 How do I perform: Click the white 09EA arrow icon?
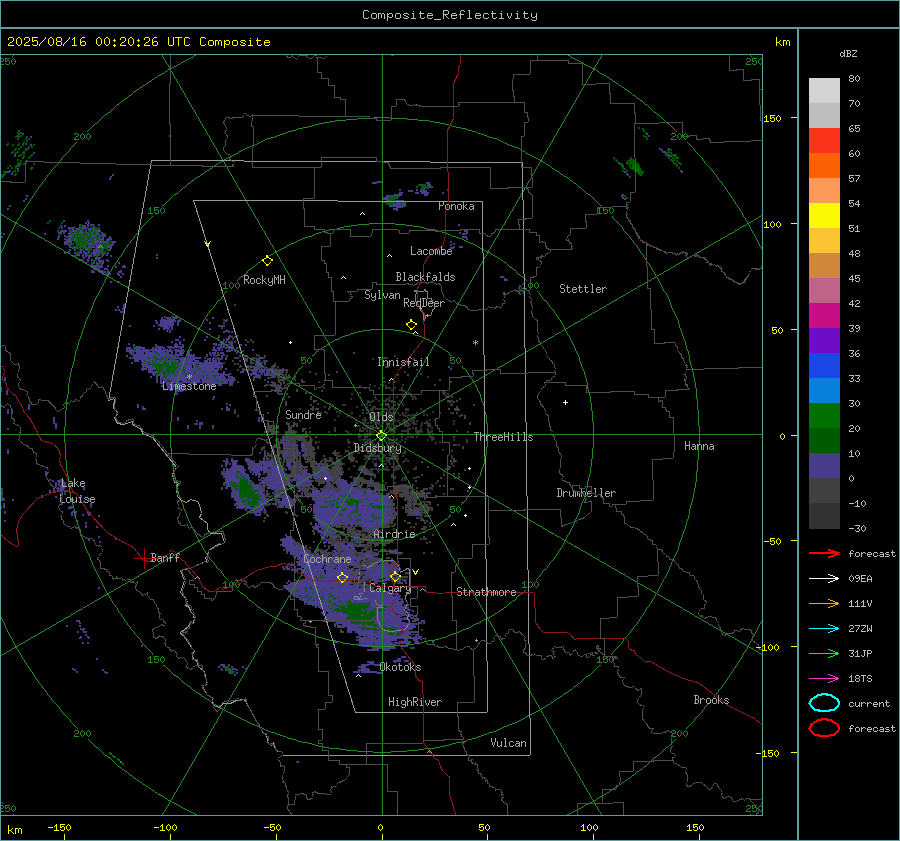click(824, 578)
